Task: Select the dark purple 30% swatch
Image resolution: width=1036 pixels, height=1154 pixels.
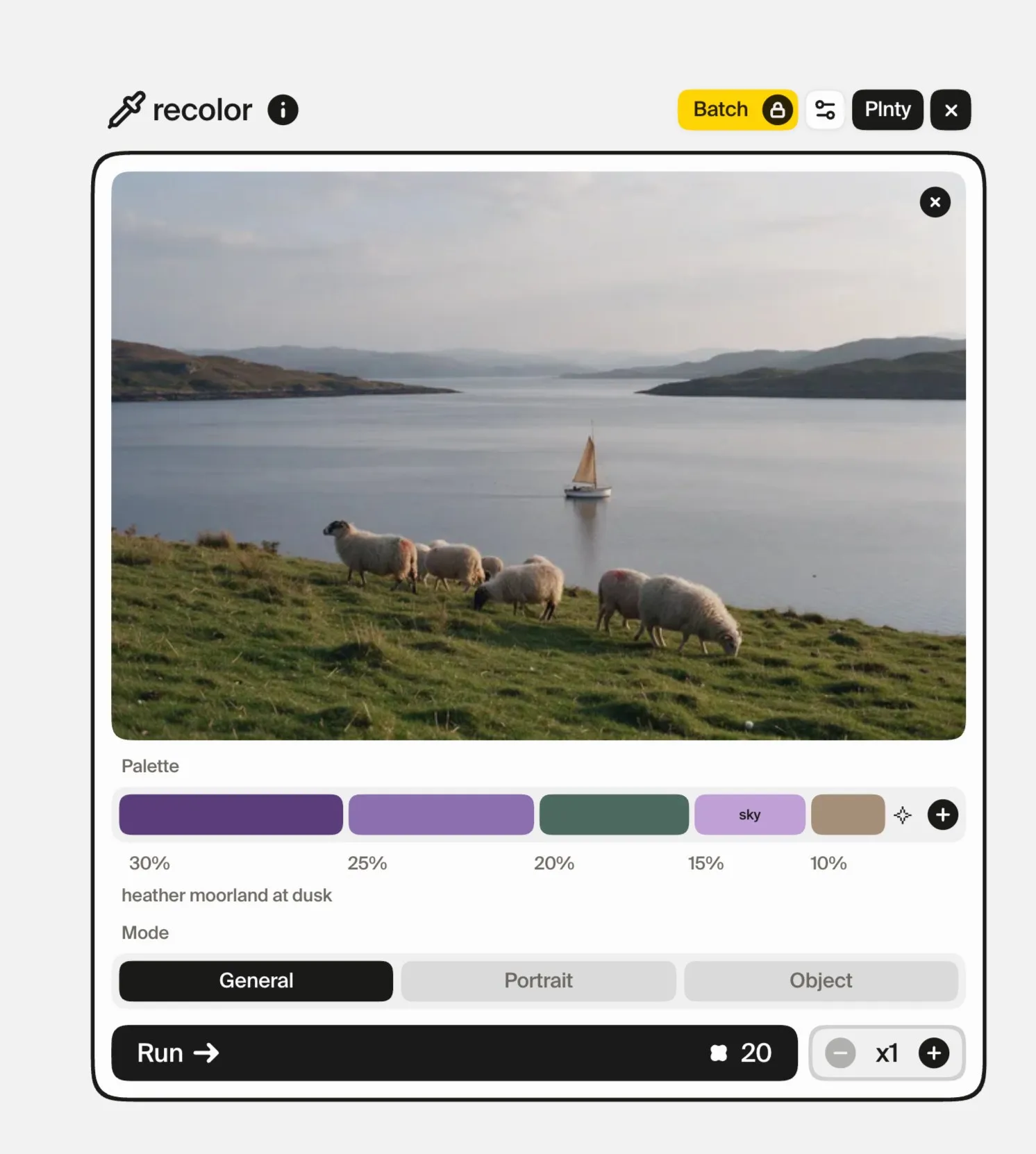Action: [x=231, y=814]
